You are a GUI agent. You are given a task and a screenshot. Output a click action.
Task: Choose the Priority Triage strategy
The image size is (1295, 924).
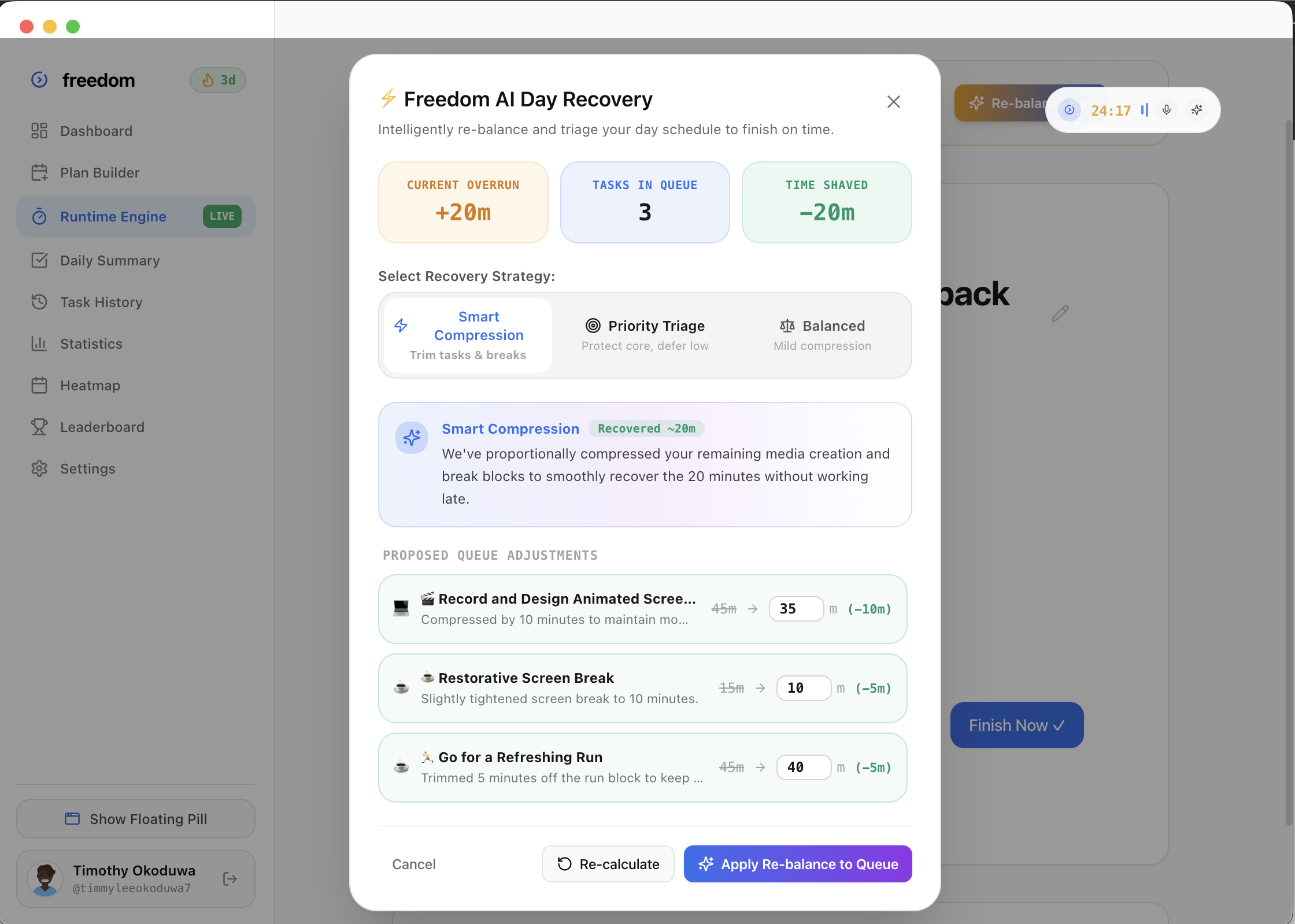pyautogui.click(x=645, y=335)
